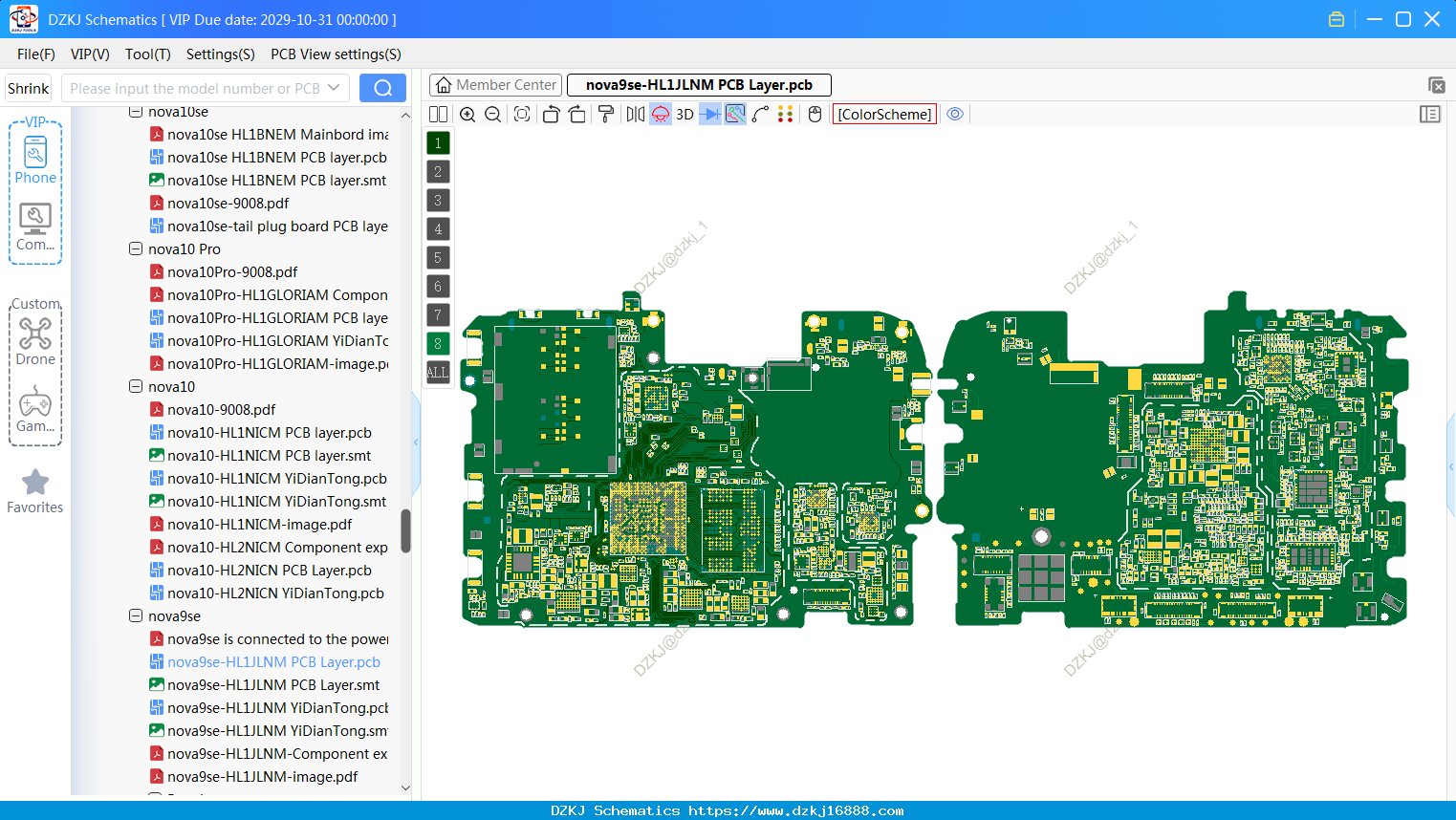Click the Shrink button
Screen dimensions: 1456x820
(x=29, y=88)
